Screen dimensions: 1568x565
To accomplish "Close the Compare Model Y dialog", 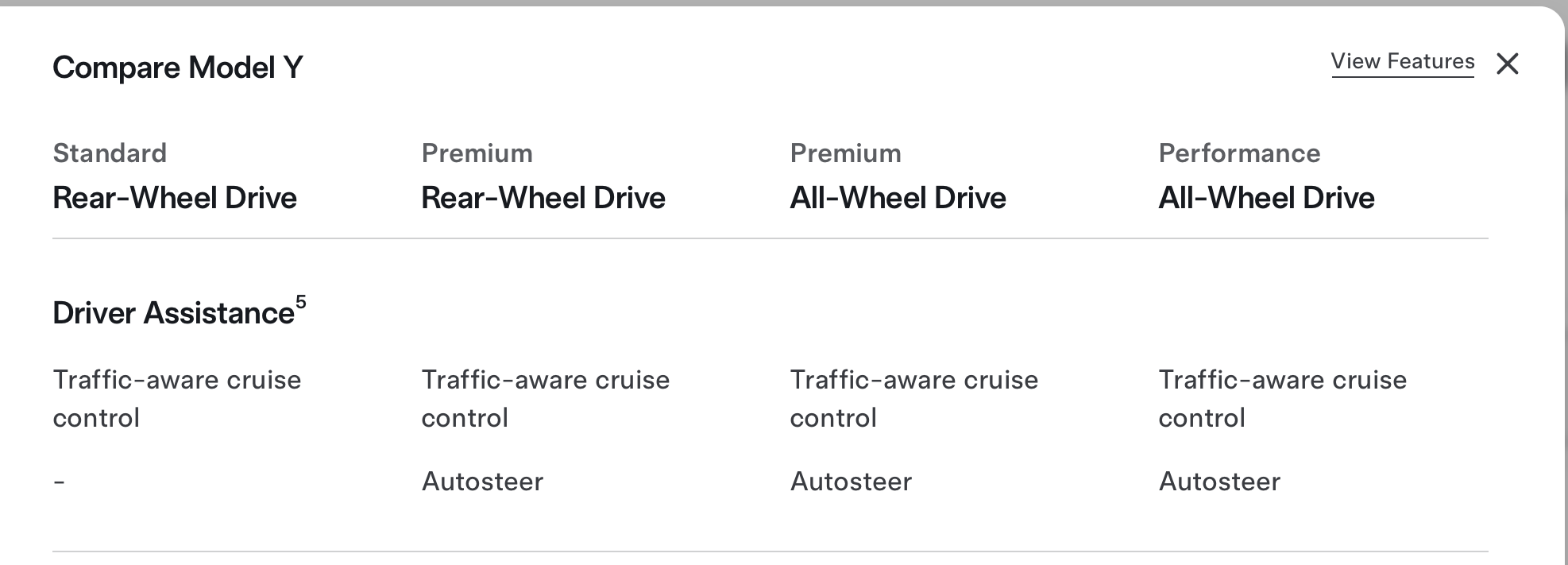I will point(1507,64).
